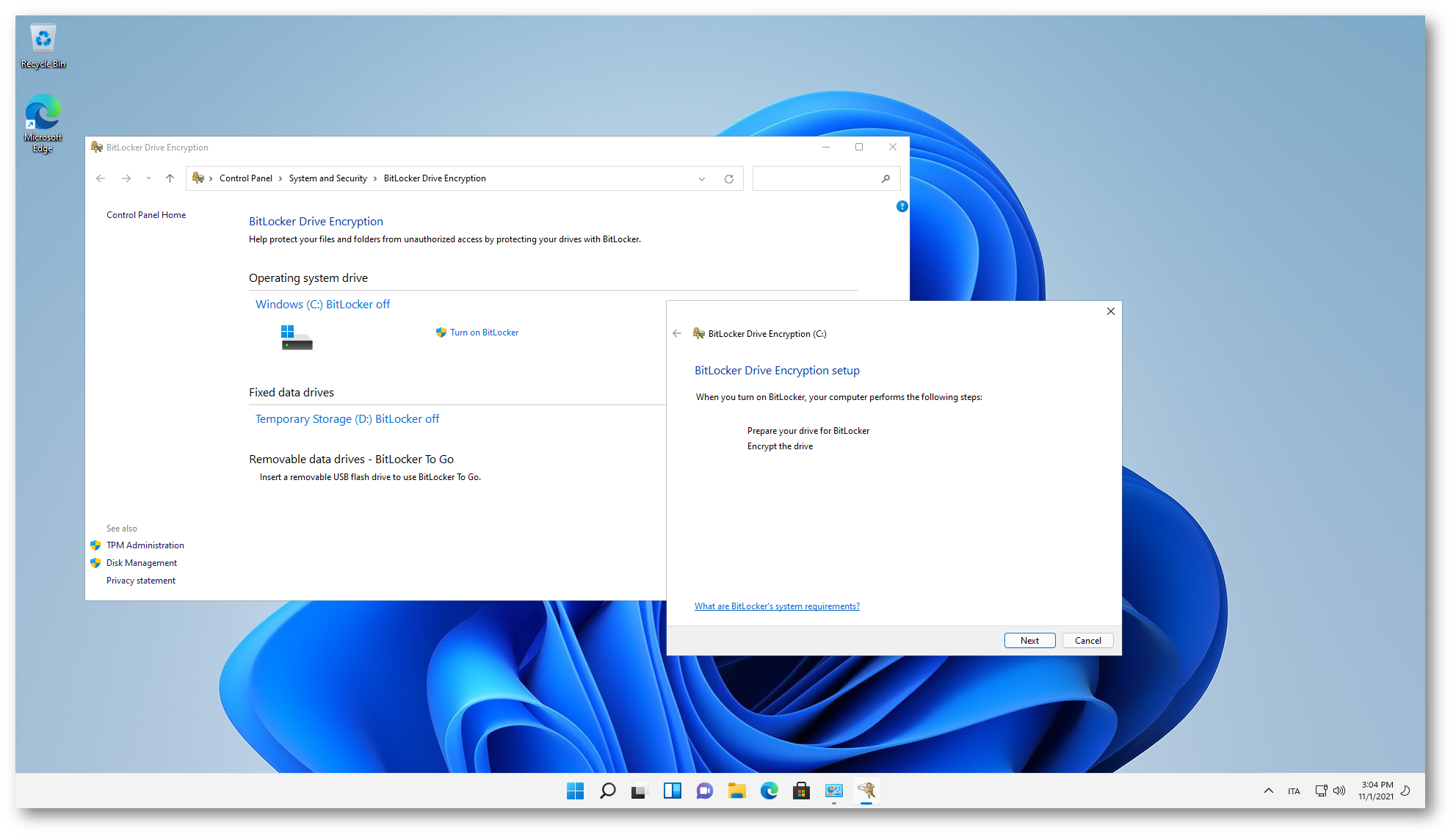The height and width of the screenshot is (839, 1456).
Task: Change input language ITA in tray
Action: [1294, 791]
